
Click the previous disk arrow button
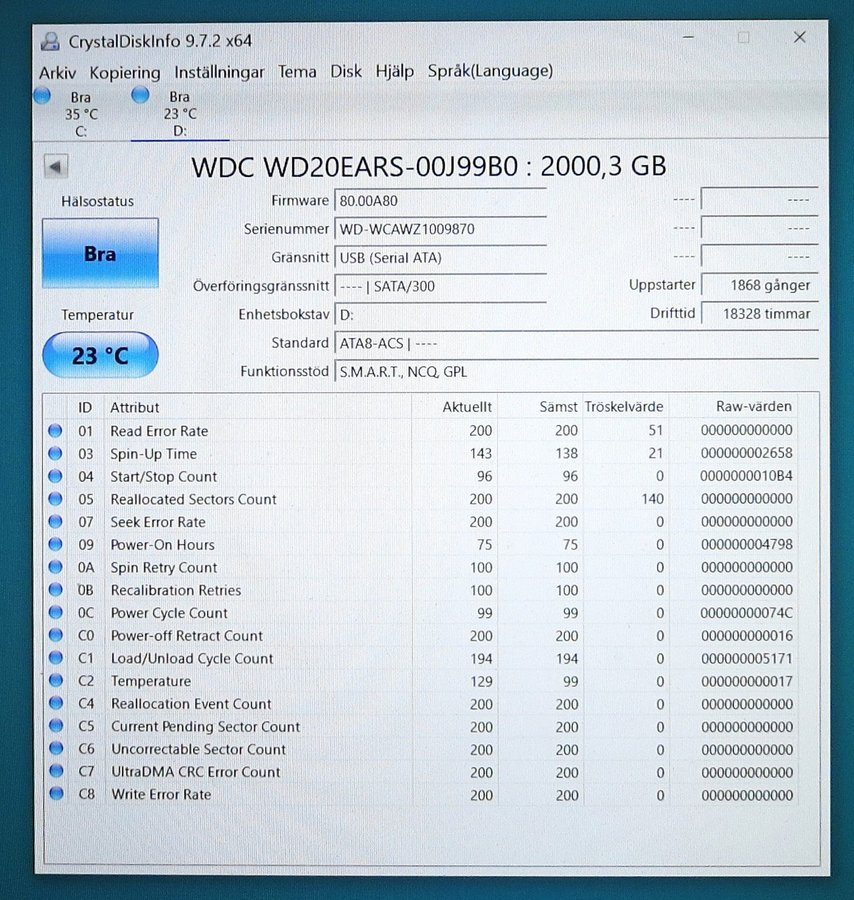point(56,167)
